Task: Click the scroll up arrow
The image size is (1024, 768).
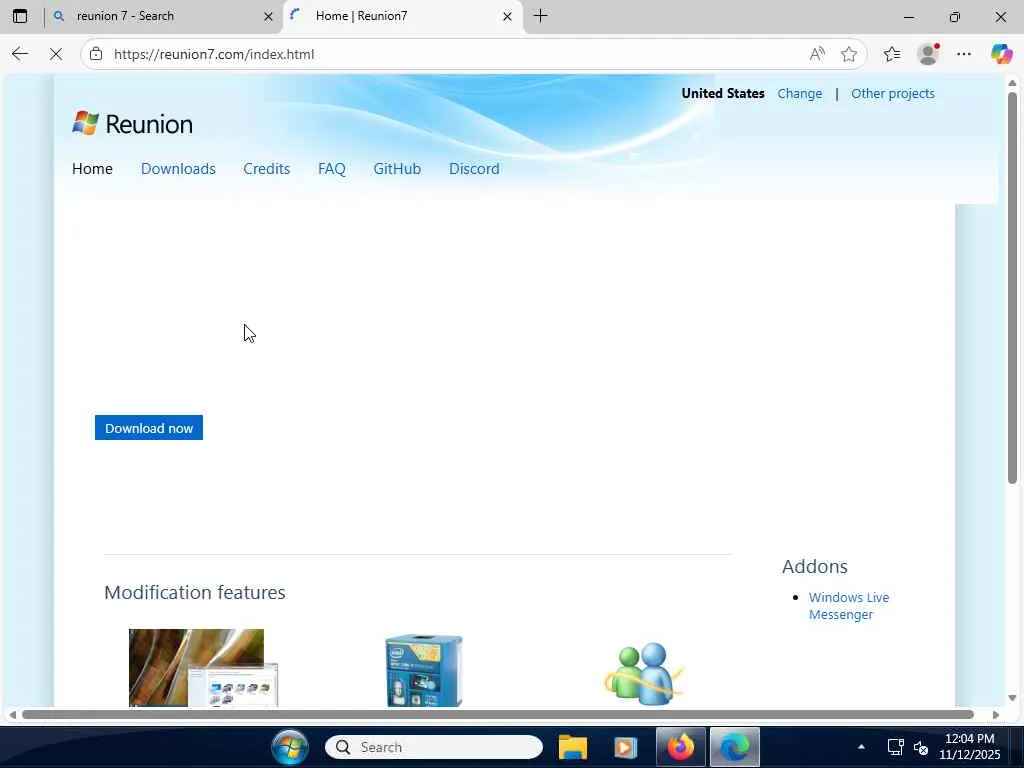Action: pyautogui.click(x=1012, y=83)
